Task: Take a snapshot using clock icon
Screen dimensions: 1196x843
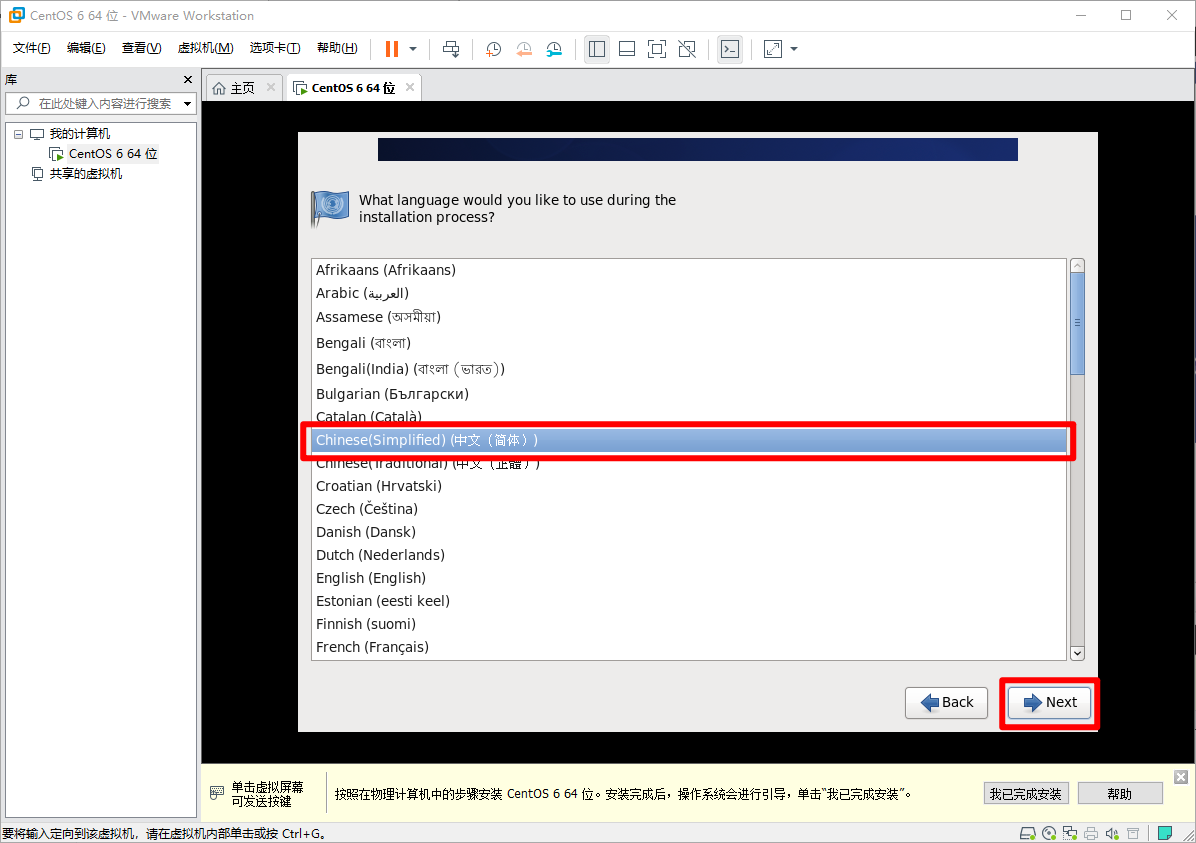Action: [x=494, y=49]
